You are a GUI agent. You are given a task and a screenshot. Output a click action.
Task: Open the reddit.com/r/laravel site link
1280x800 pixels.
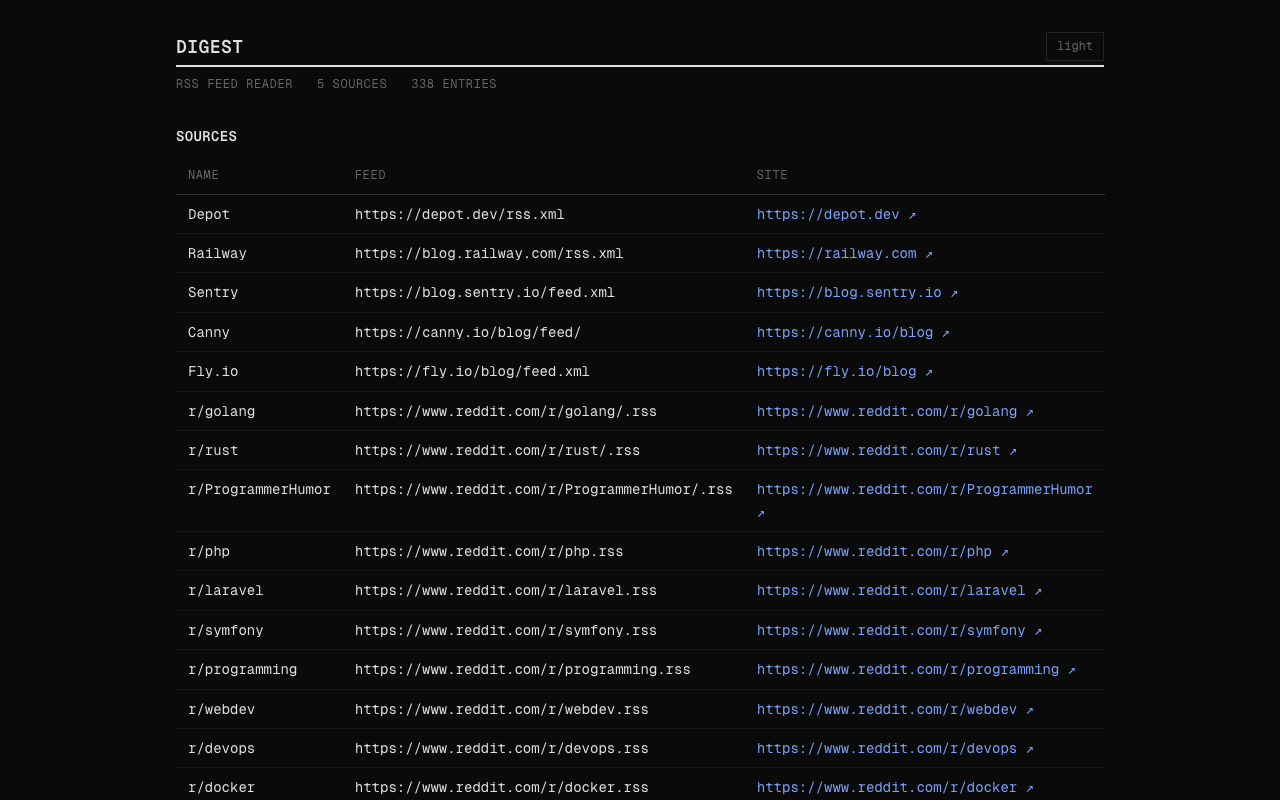890,591
